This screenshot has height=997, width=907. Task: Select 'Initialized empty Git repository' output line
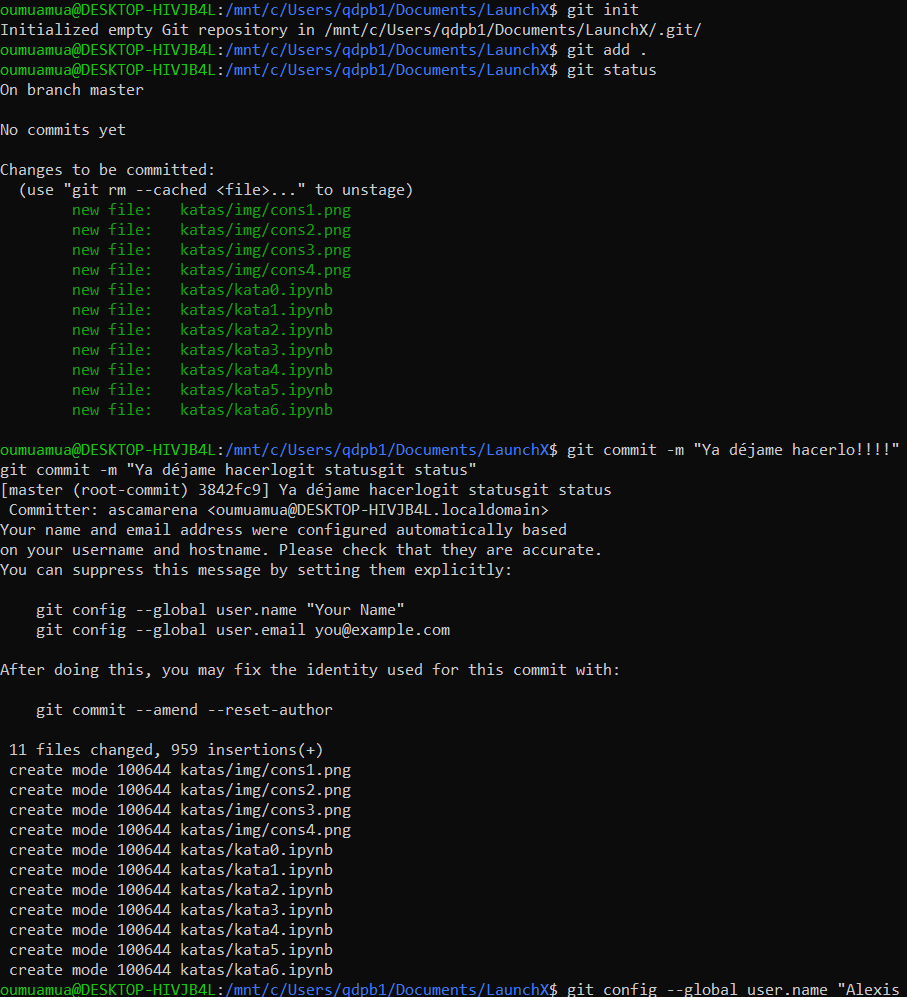(350, 30)
